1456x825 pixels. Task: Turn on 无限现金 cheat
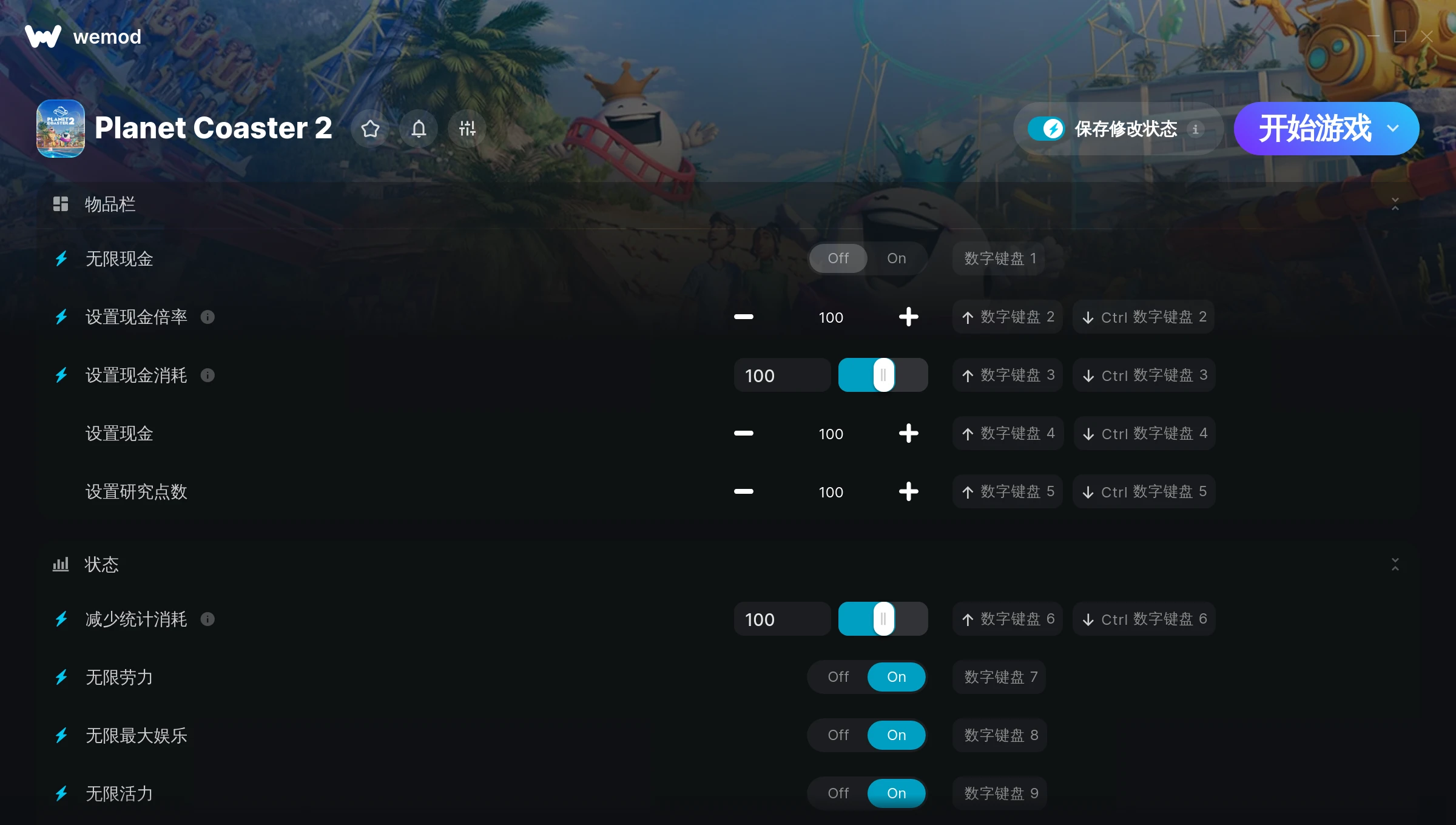(896, 258)
